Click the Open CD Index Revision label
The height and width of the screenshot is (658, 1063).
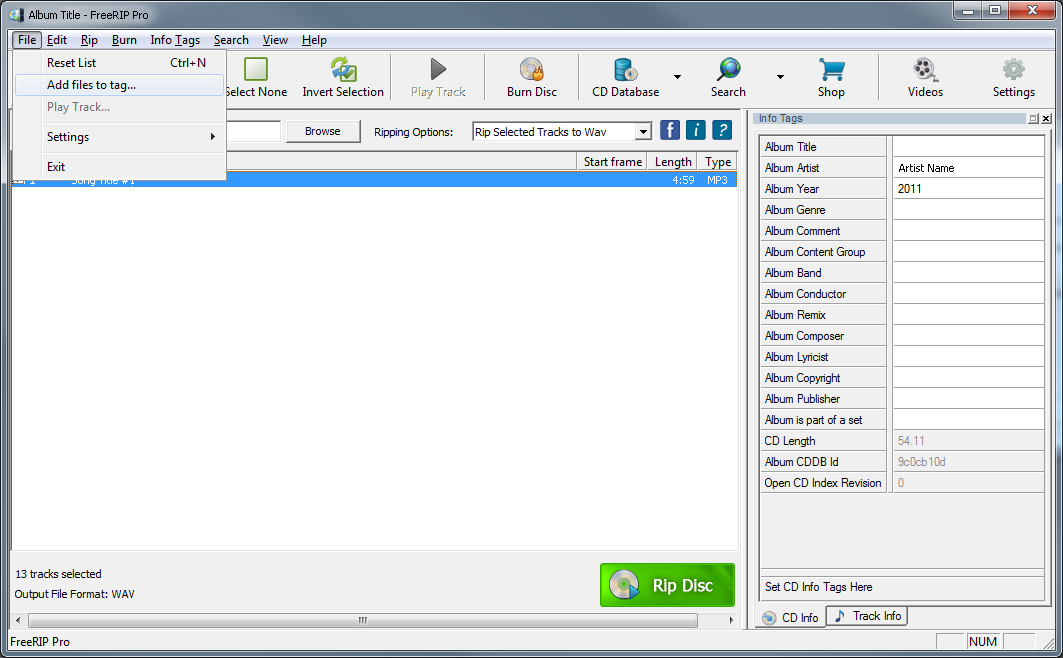[823, 482]
